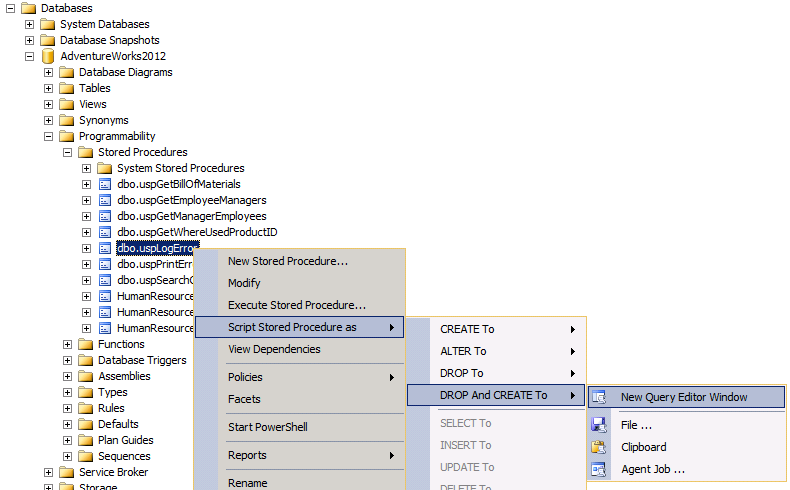Collapse the AdventureWorks2012 database node
The height and width of the screenshot is (490, 790).
(x=30, y=56)
